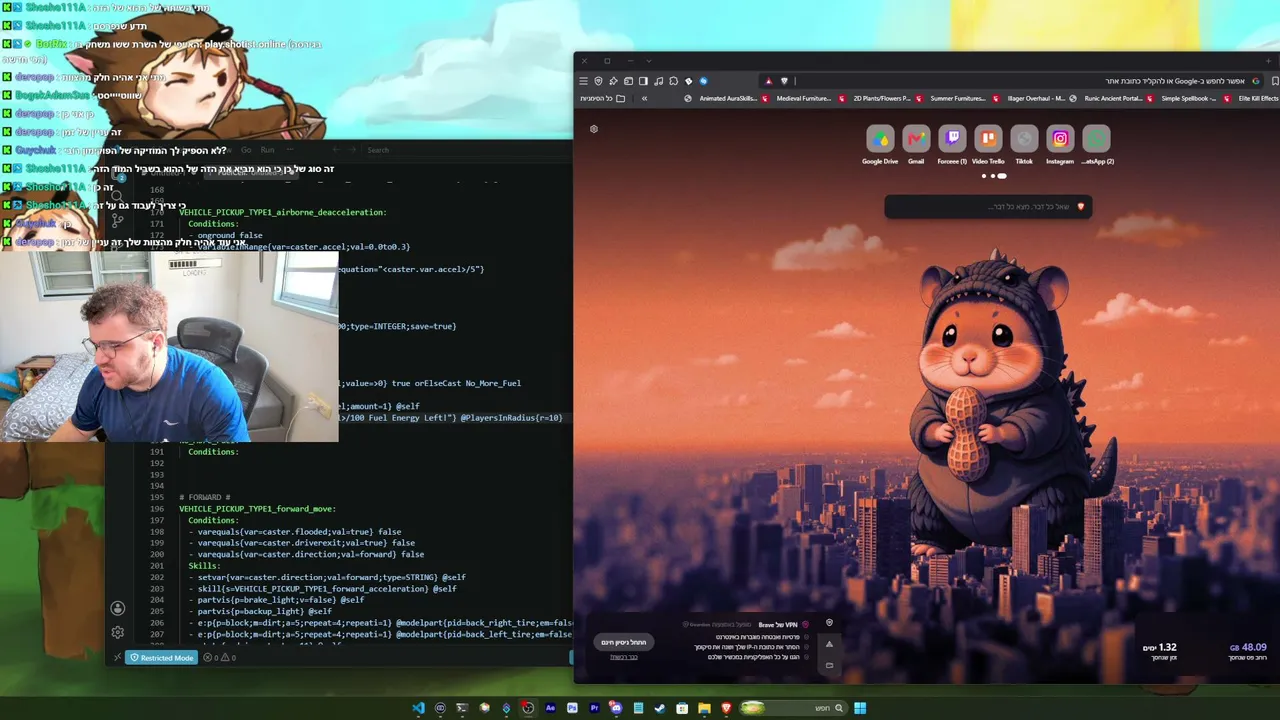The image size is (1280, 720).
Task: Click line 196 VEHICLE_PICKUP_TYPE1_forward_move text
Action: pyautogui.click(x=258, y=509)
